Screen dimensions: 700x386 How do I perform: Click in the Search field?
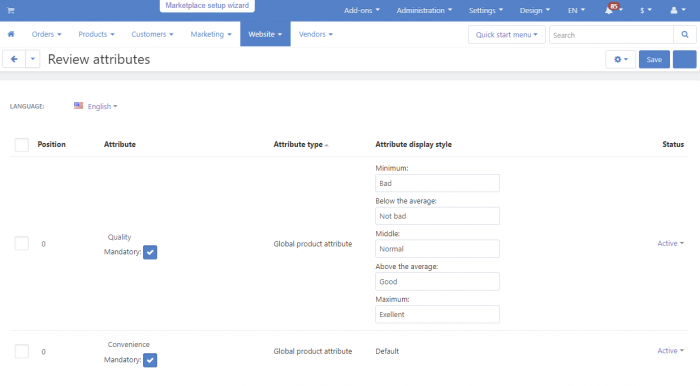pyautogui.click(x=611, y=35)
